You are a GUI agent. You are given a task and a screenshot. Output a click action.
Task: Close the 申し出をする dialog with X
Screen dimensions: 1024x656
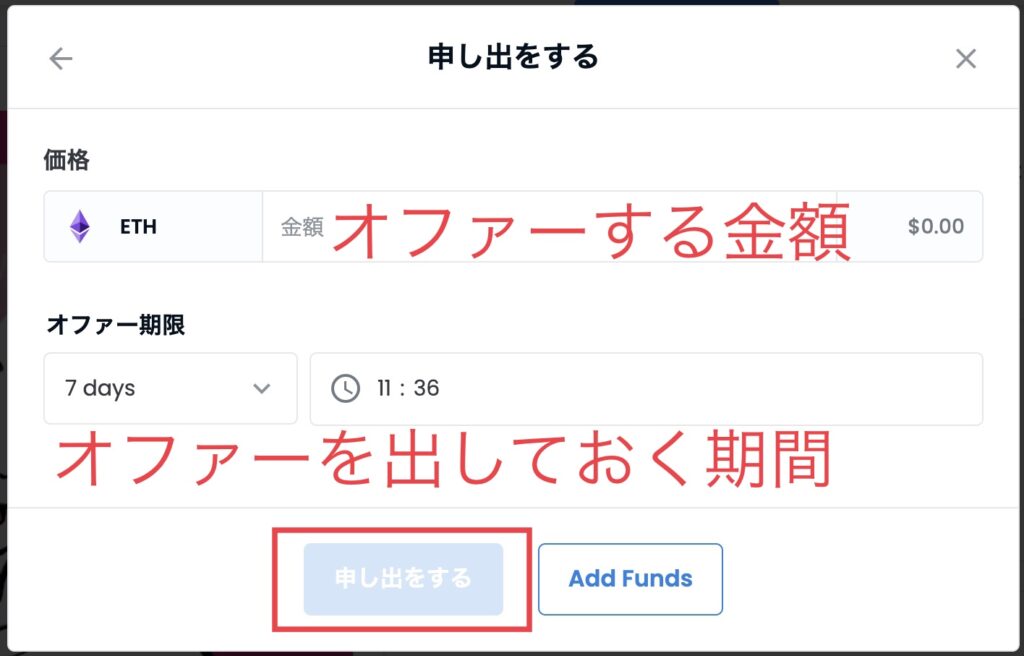click(x=965, y=59)
